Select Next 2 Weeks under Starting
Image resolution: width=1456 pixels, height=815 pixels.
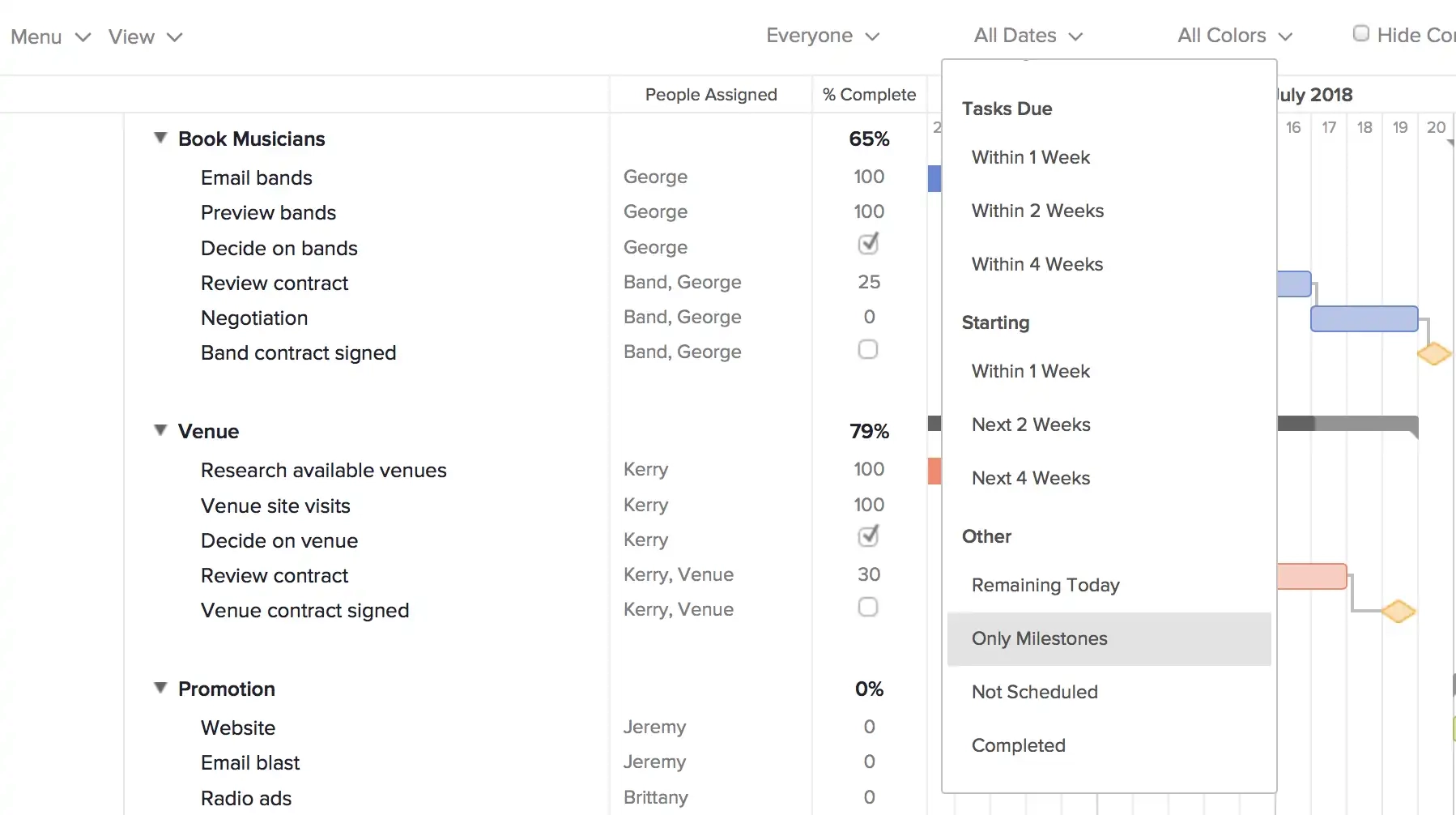(x=1030, y=425)
